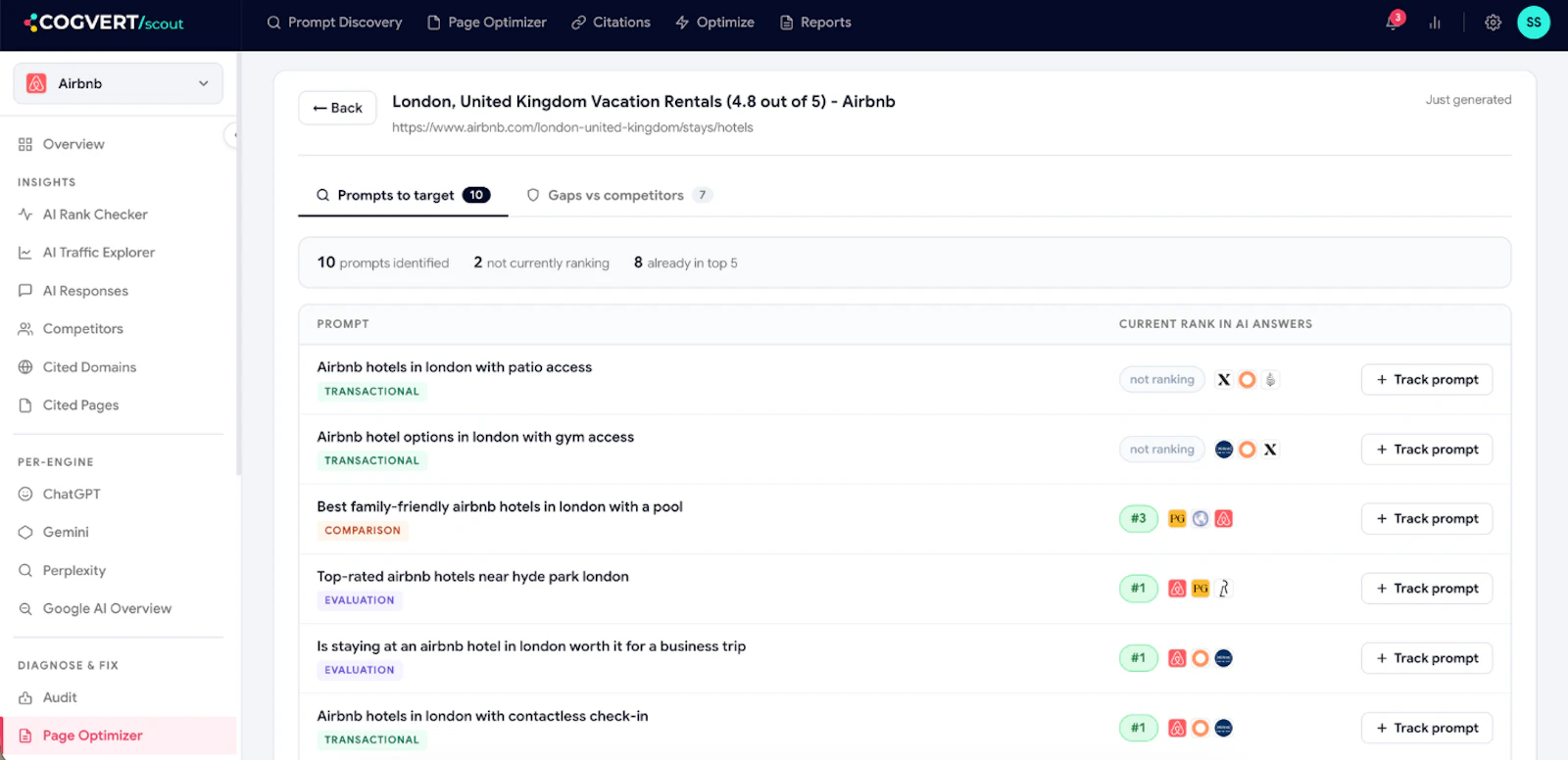Click the PG icon in family-friendly pool row

pyautogui.click(x=1177, y=519)
